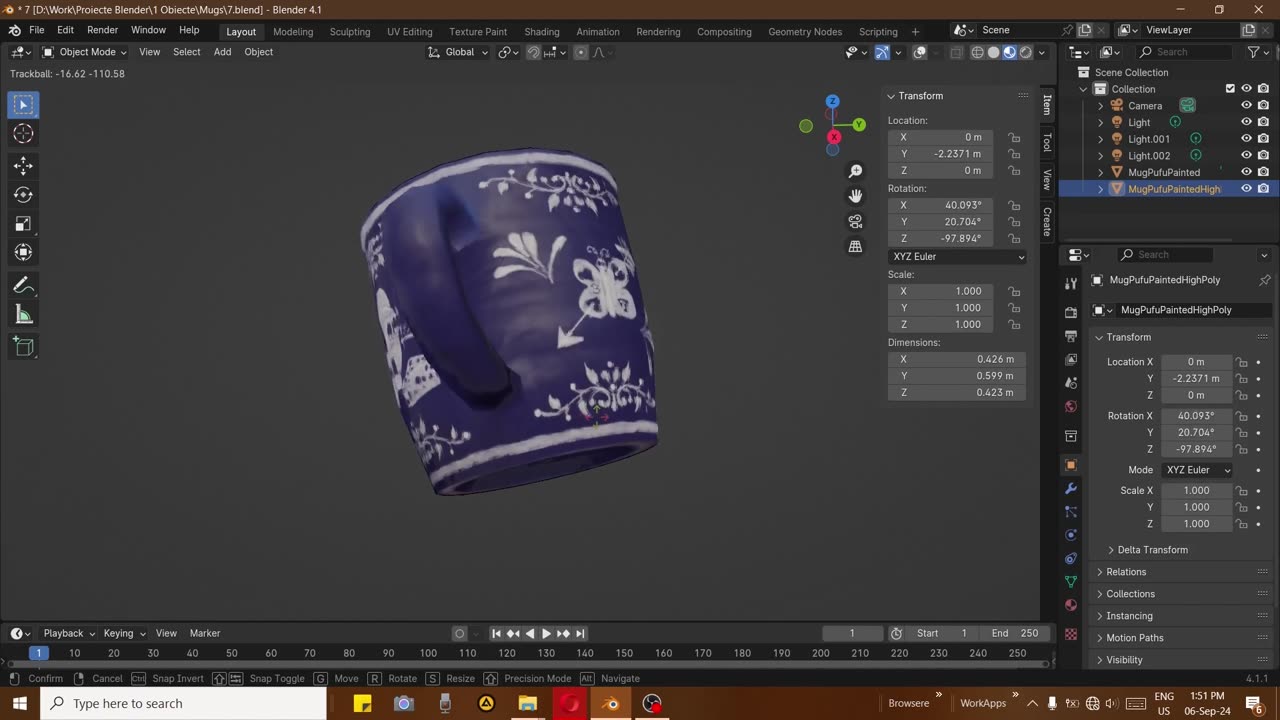Viewport: 1280px width, 720px height.
Task: Click Windows taskbar search box
Action: [184, 703]
